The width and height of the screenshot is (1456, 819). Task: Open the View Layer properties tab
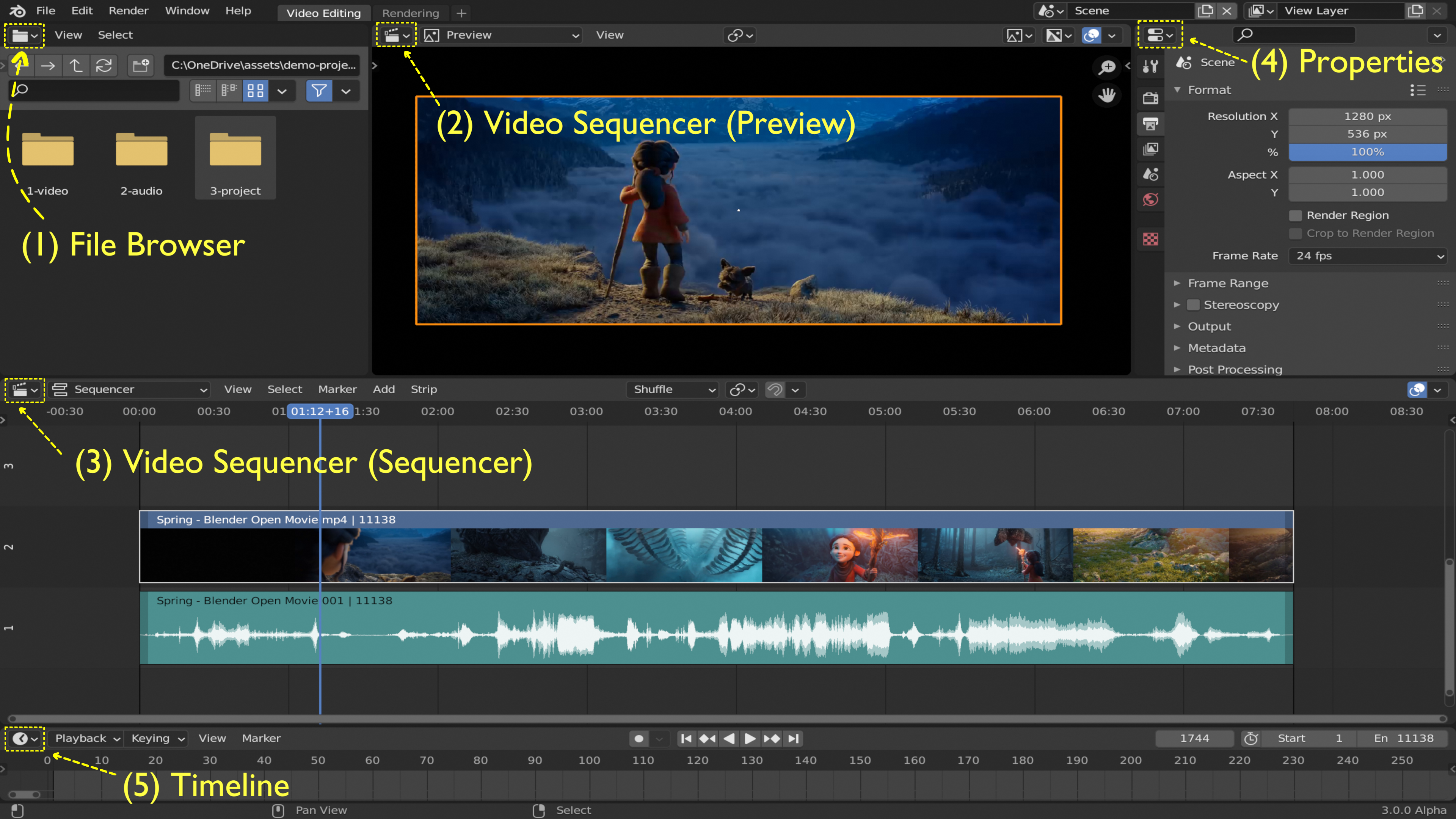pyautogui.click(x=1150, y=149)
